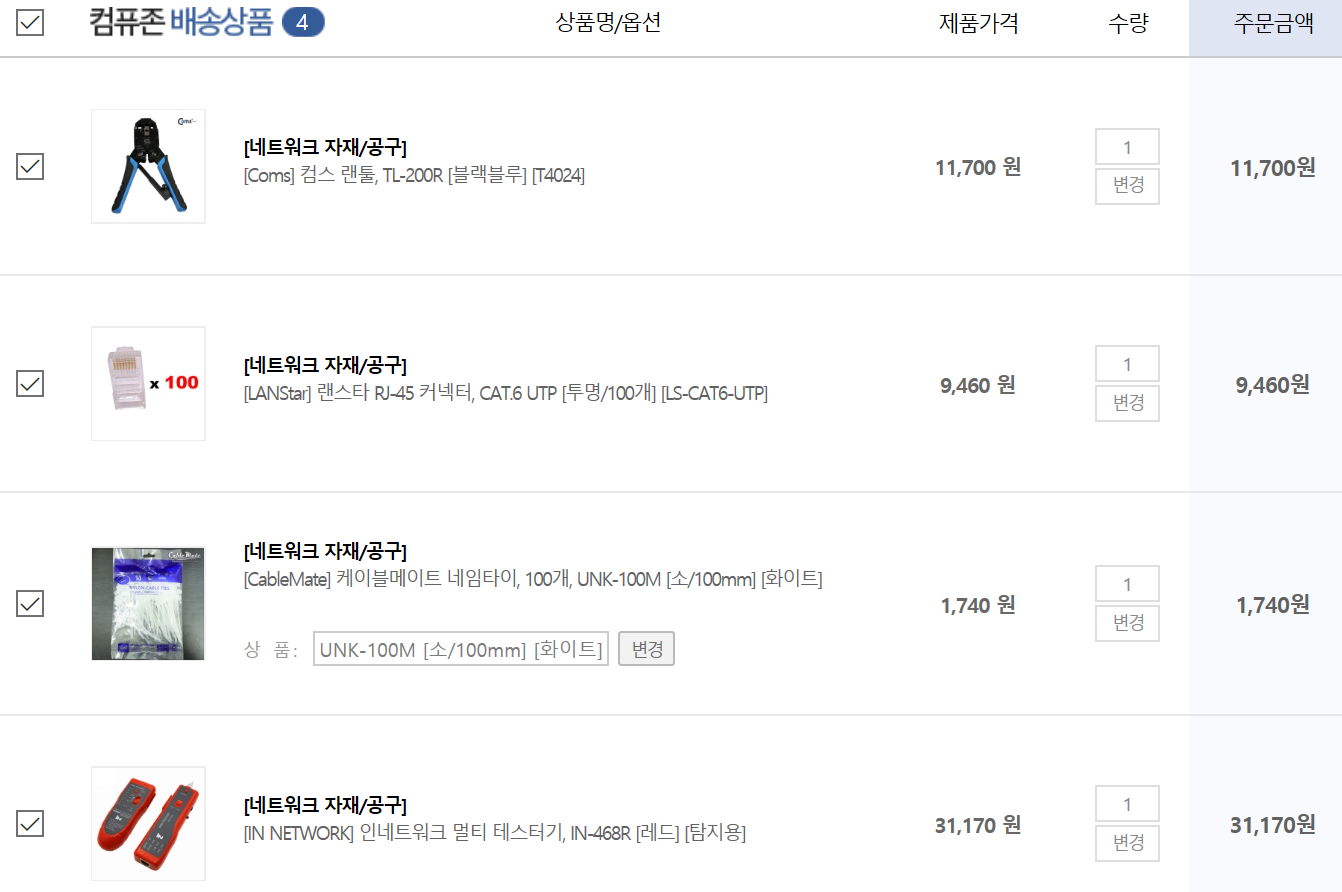Uncheck the CableMate cable tie checkbox
1342x892 pixels.
point(30,604)
